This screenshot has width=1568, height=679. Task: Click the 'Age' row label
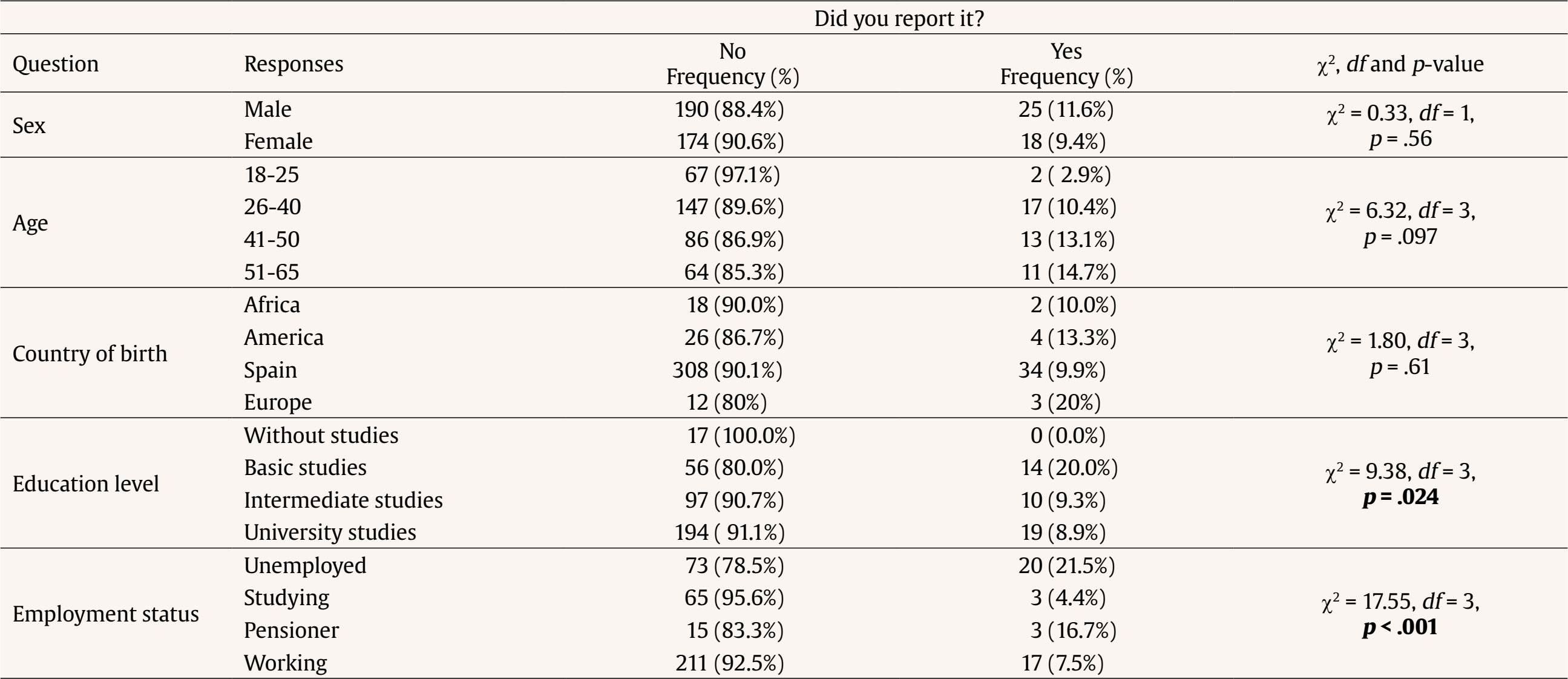point(30,223)
